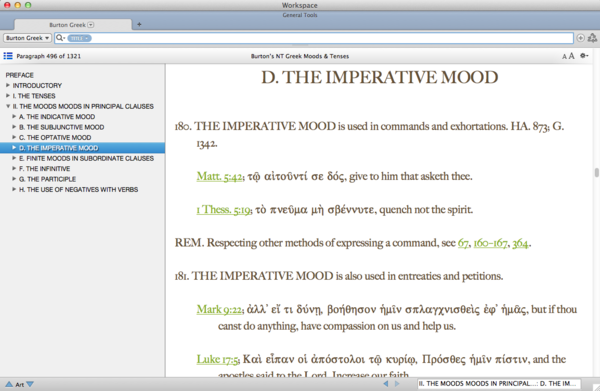
Task: Click heading 'D. THE IMPERATIVE MOOD'
Action: tap(380, 77)
